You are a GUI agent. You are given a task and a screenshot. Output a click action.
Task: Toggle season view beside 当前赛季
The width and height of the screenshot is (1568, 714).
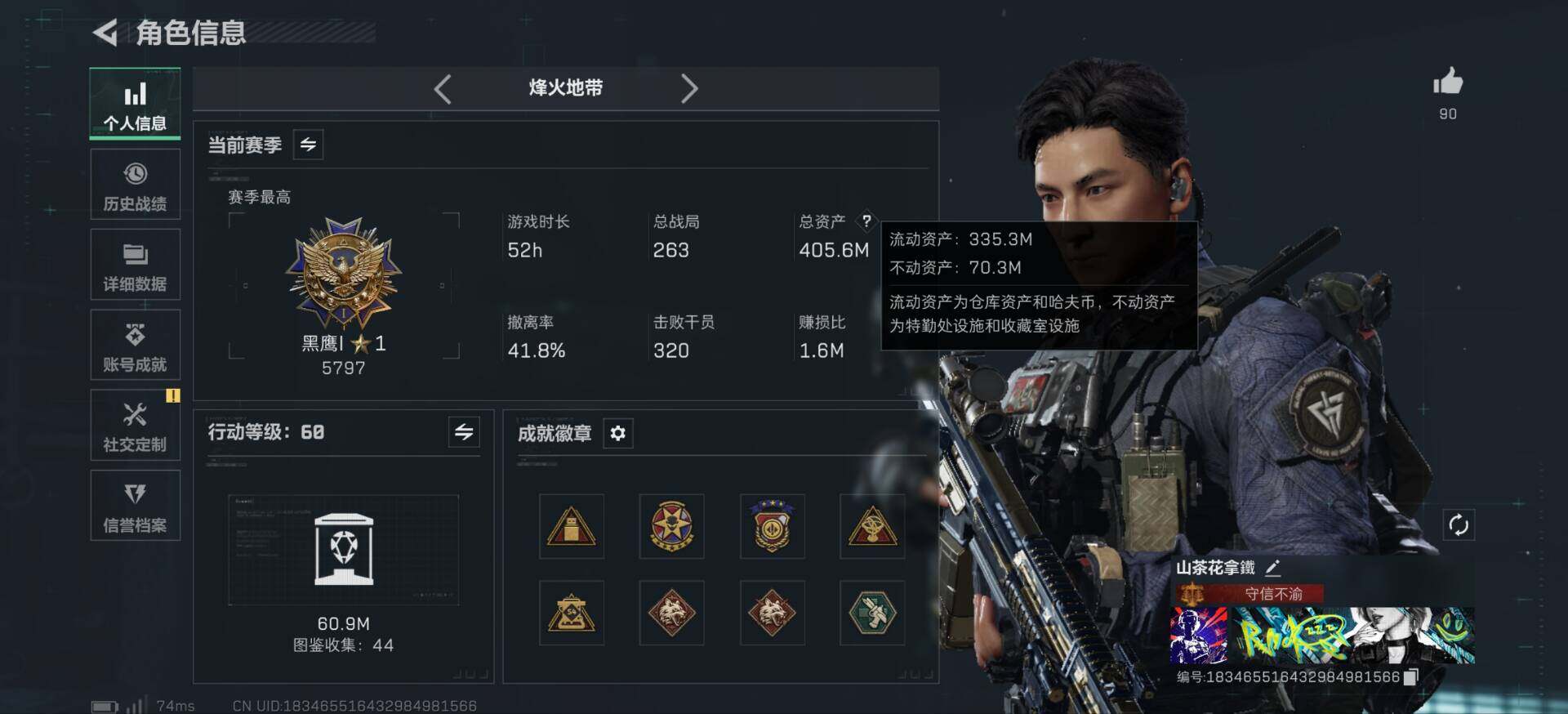click(308, 145)
